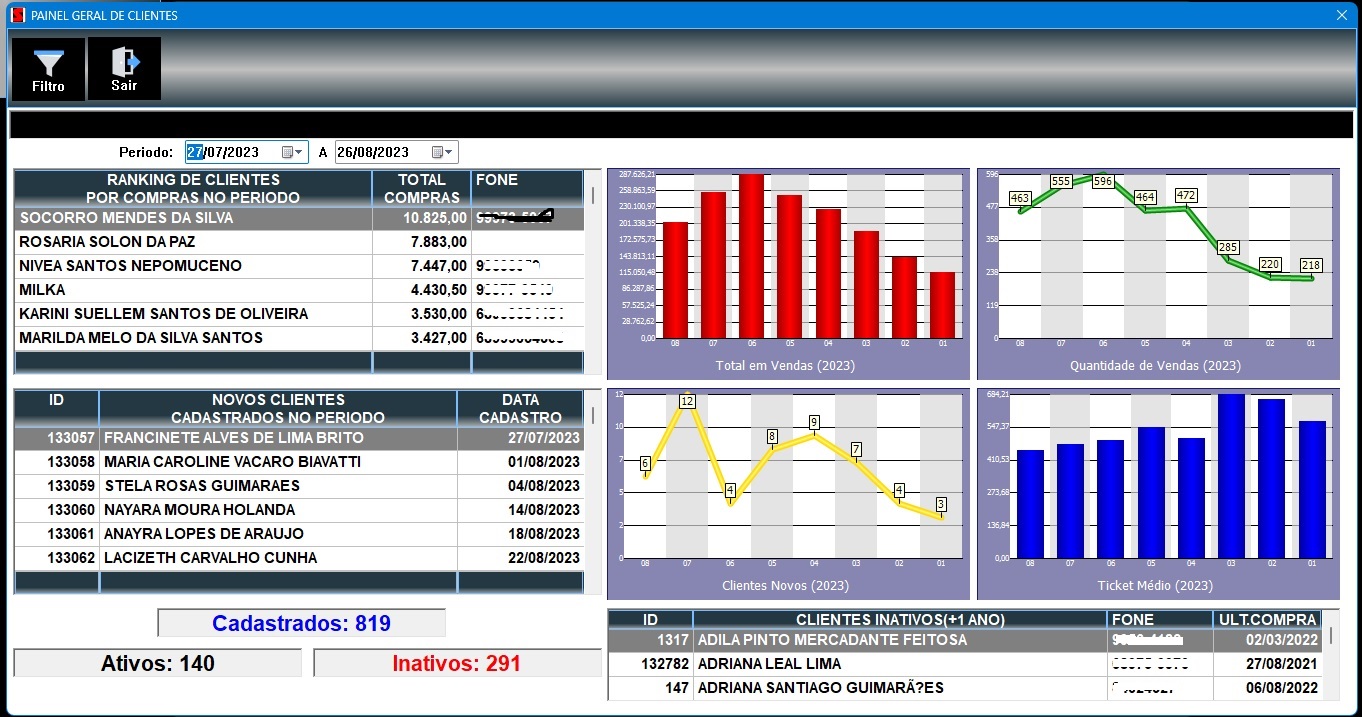Click data point 9 in new clients chart
1362x717 pixels.
coord(814,422)
